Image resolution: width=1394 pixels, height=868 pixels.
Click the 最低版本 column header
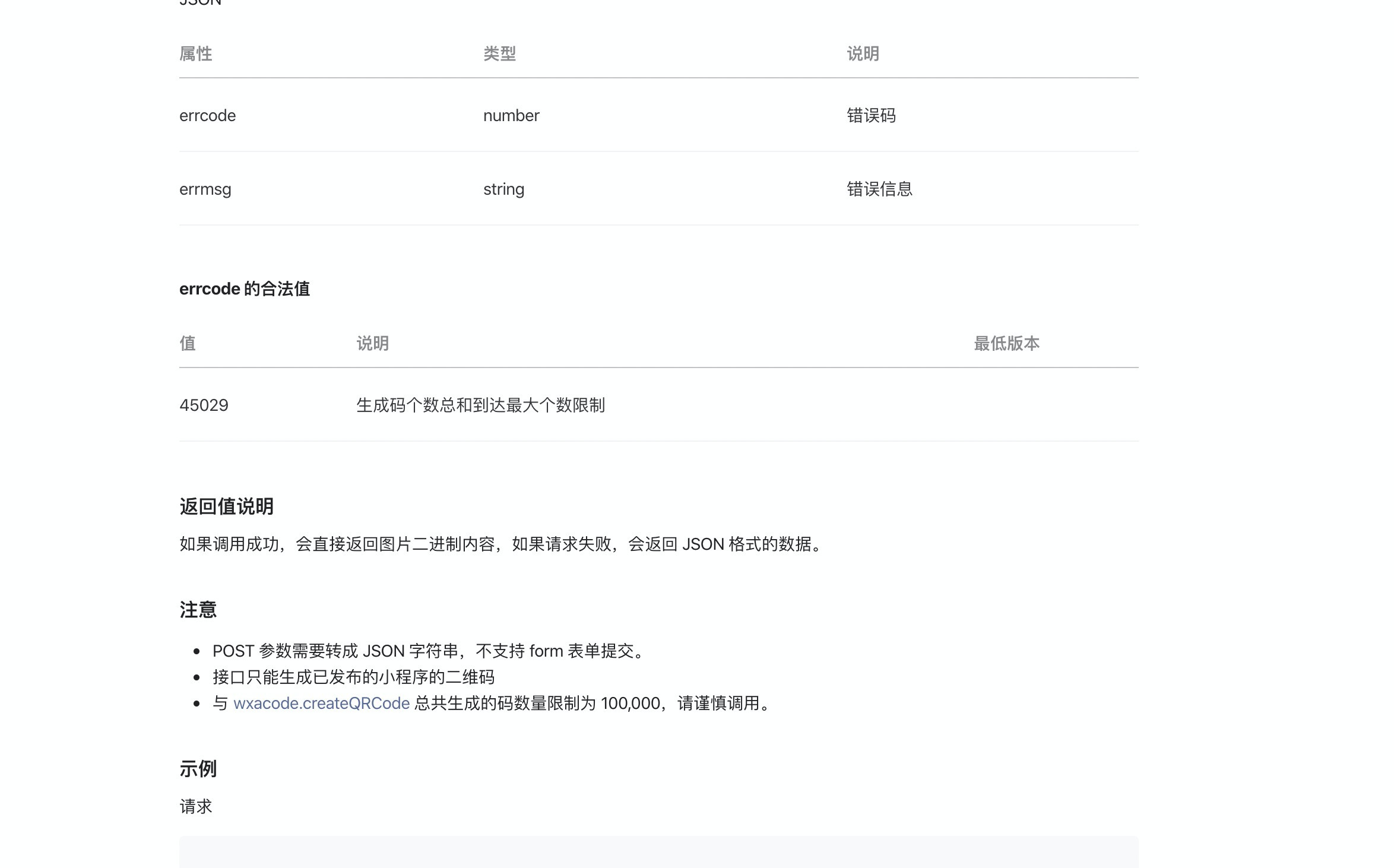1006,343
